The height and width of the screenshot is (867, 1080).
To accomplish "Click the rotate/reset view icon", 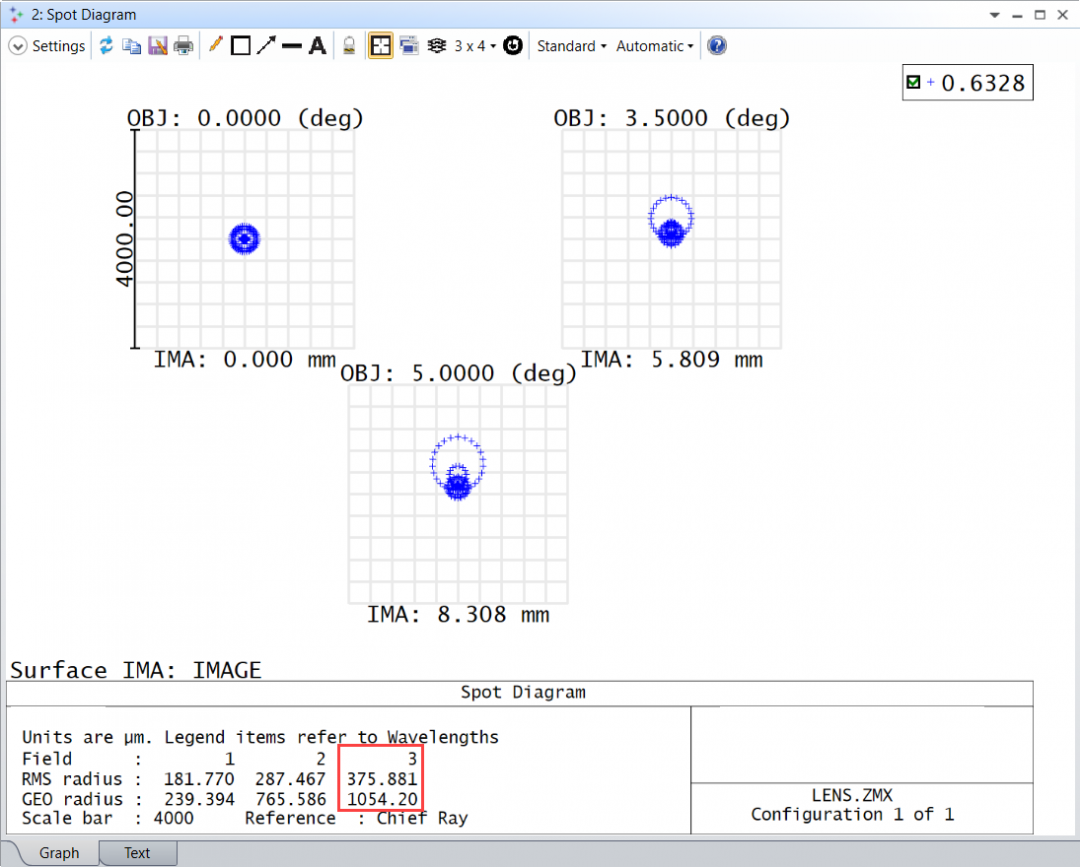I will tap(512, 45).
